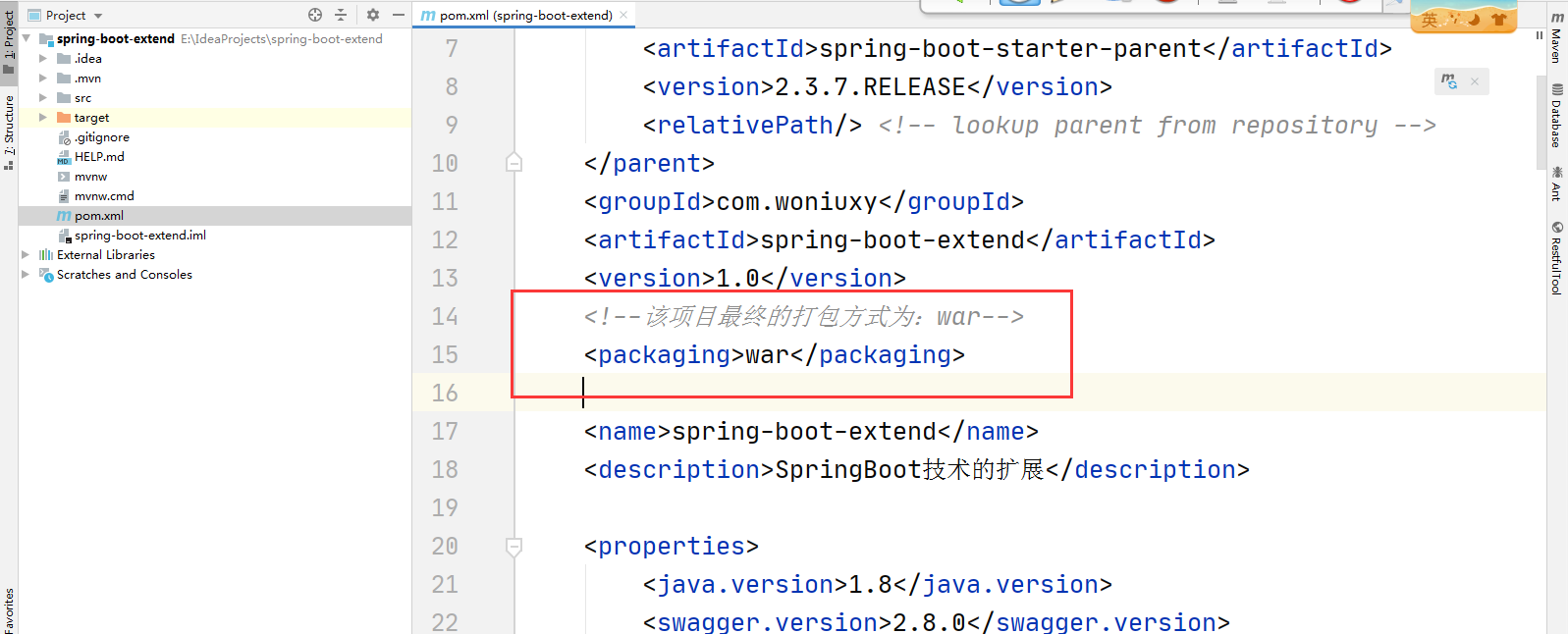The height and width of the screenshot is (634, 1568).
Task: Click the locate/select opened file crosshair icon
Action: point(315,15)
